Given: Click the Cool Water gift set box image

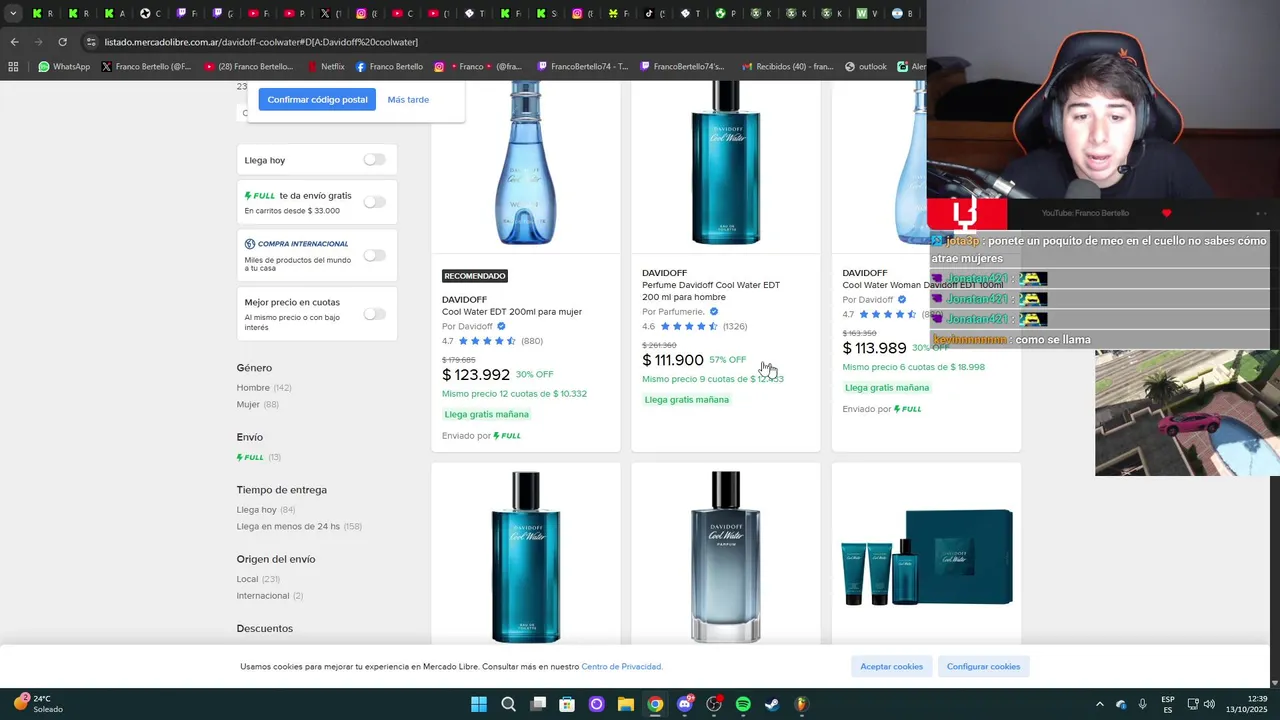Looking at the screenshot, I should pyautogui.click(x=926, y=557).
